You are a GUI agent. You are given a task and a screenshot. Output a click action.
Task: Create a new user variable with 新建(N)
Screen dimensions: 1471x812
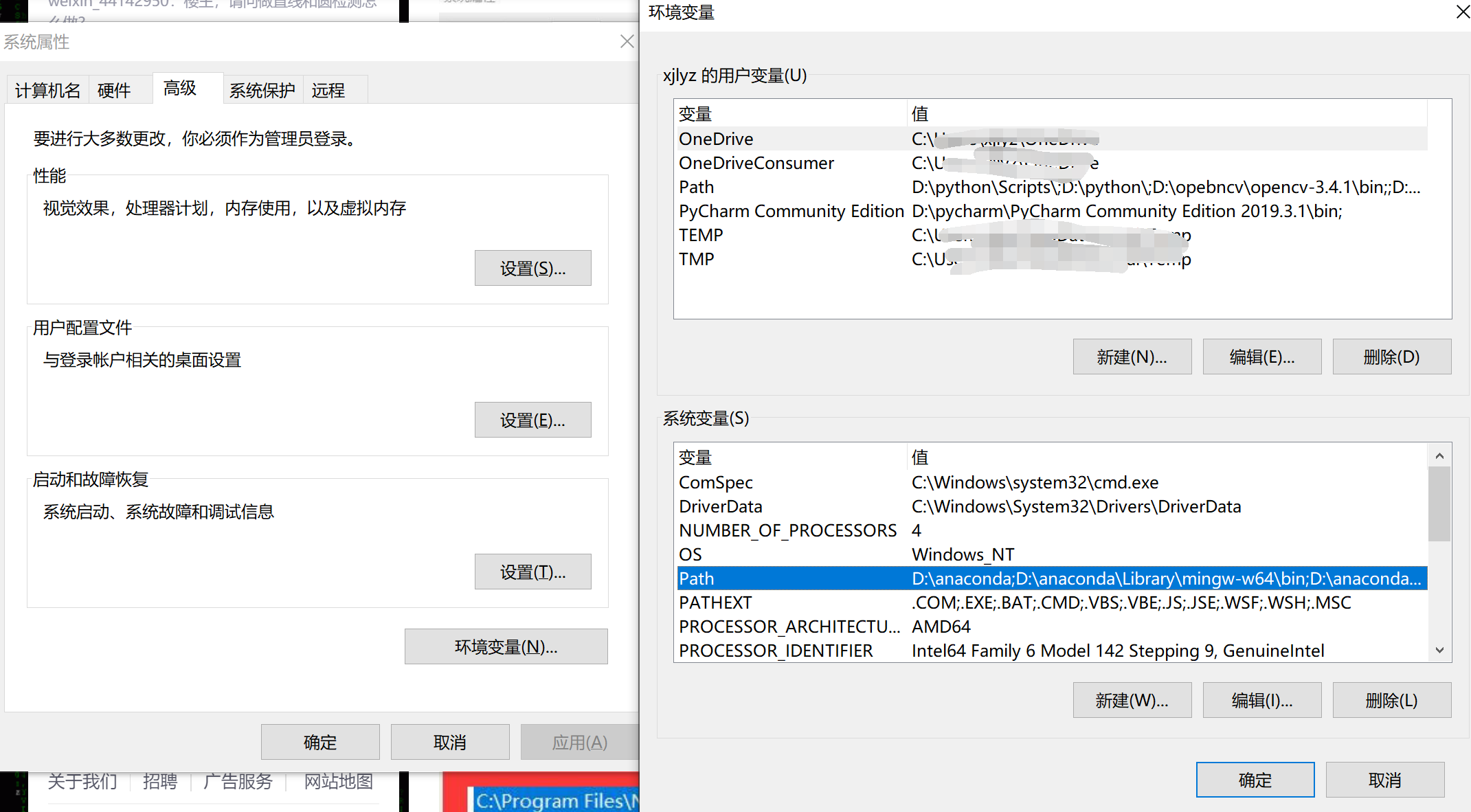[x=1132, y=357]
